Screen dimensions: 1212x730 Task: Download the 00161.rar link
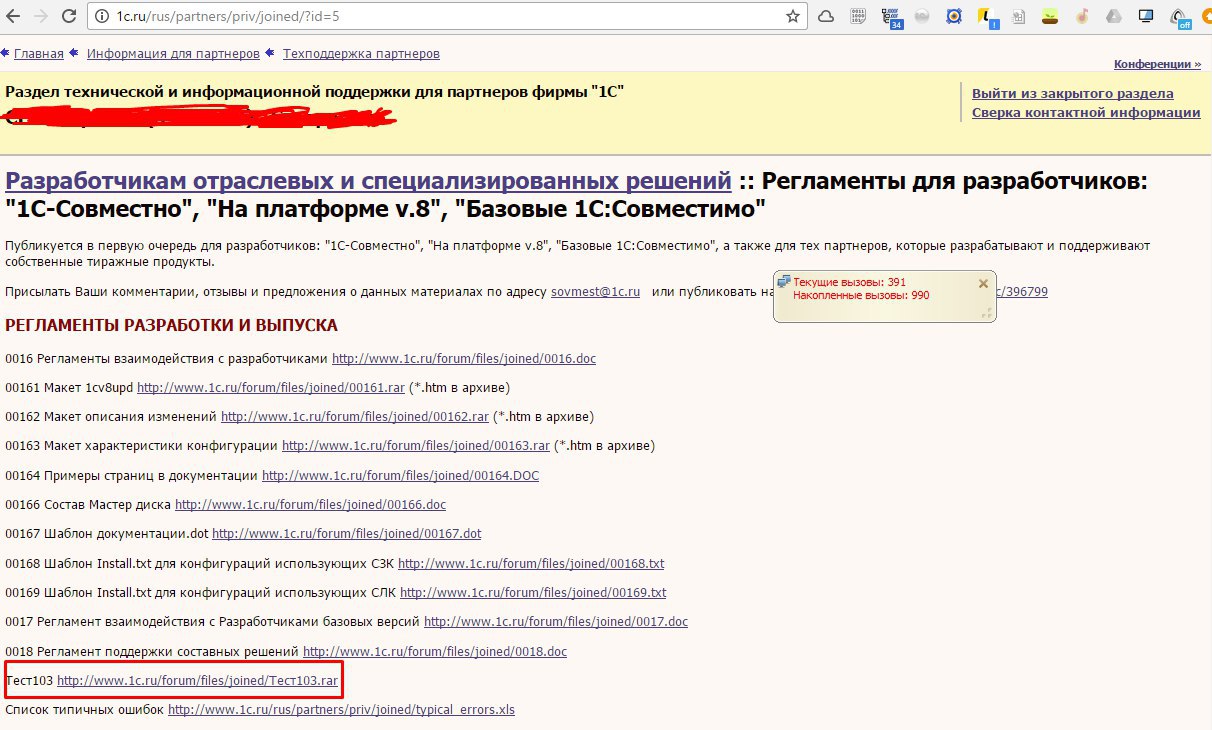click(x=271, y=388)
